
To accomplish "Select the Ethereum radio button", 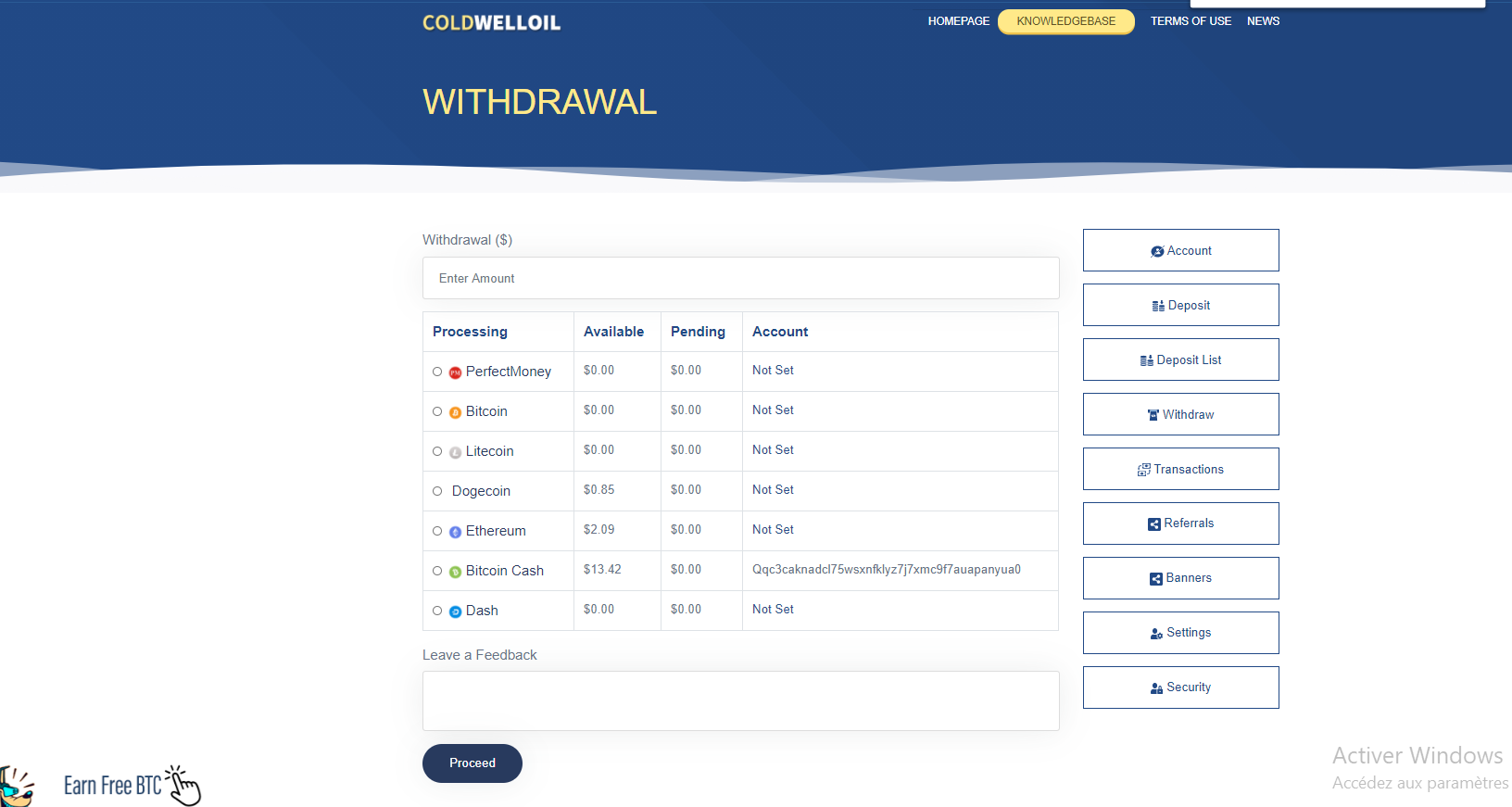I will point(437,531).
